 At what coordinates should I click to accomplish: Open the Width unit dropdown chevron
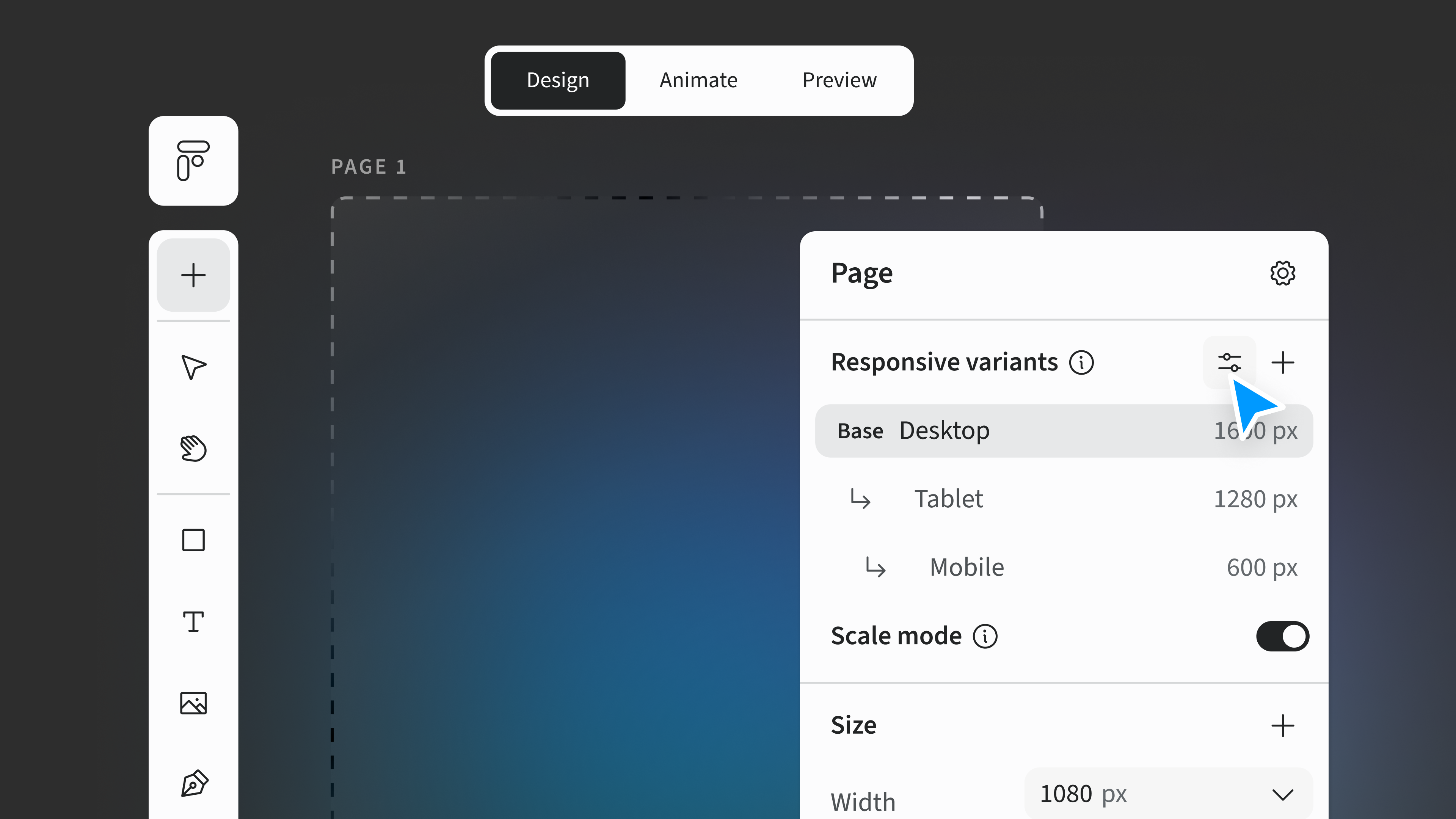tap(1282, 795)
